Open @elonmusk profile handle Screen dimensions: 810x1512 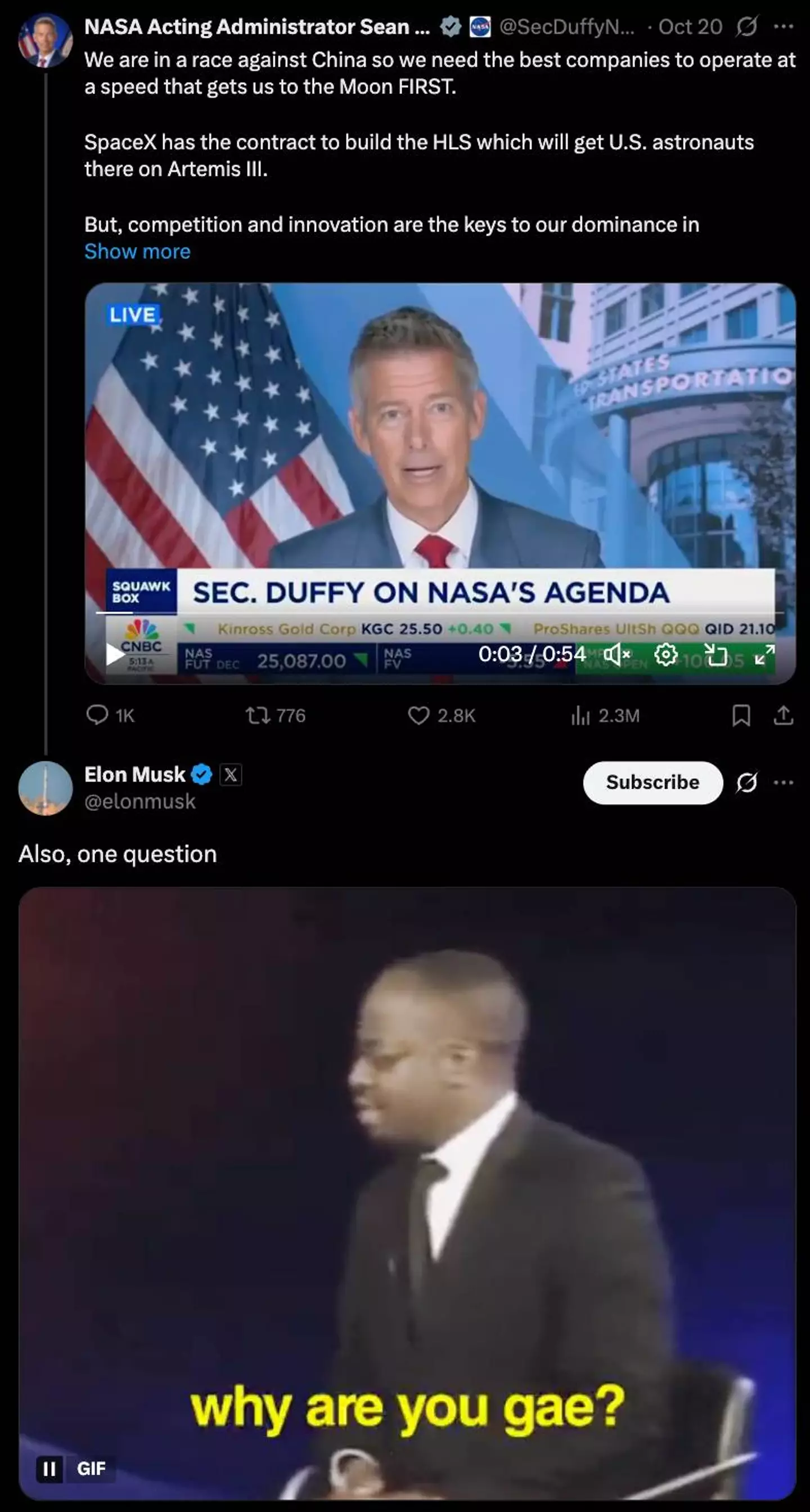[140, 801]
